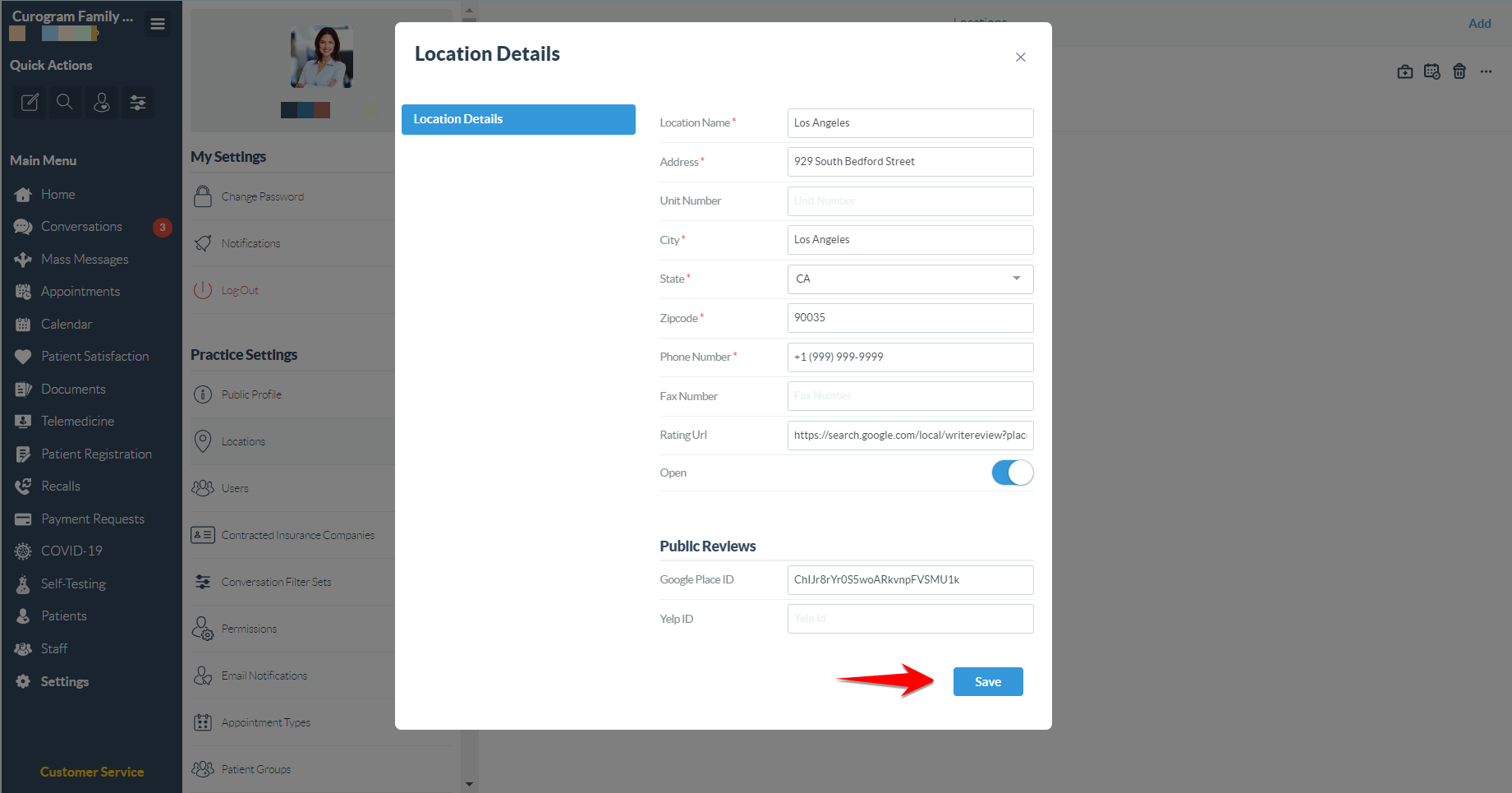1512x793 pixels.
Task: Click the search quick action icon
Action: point(65,103)
